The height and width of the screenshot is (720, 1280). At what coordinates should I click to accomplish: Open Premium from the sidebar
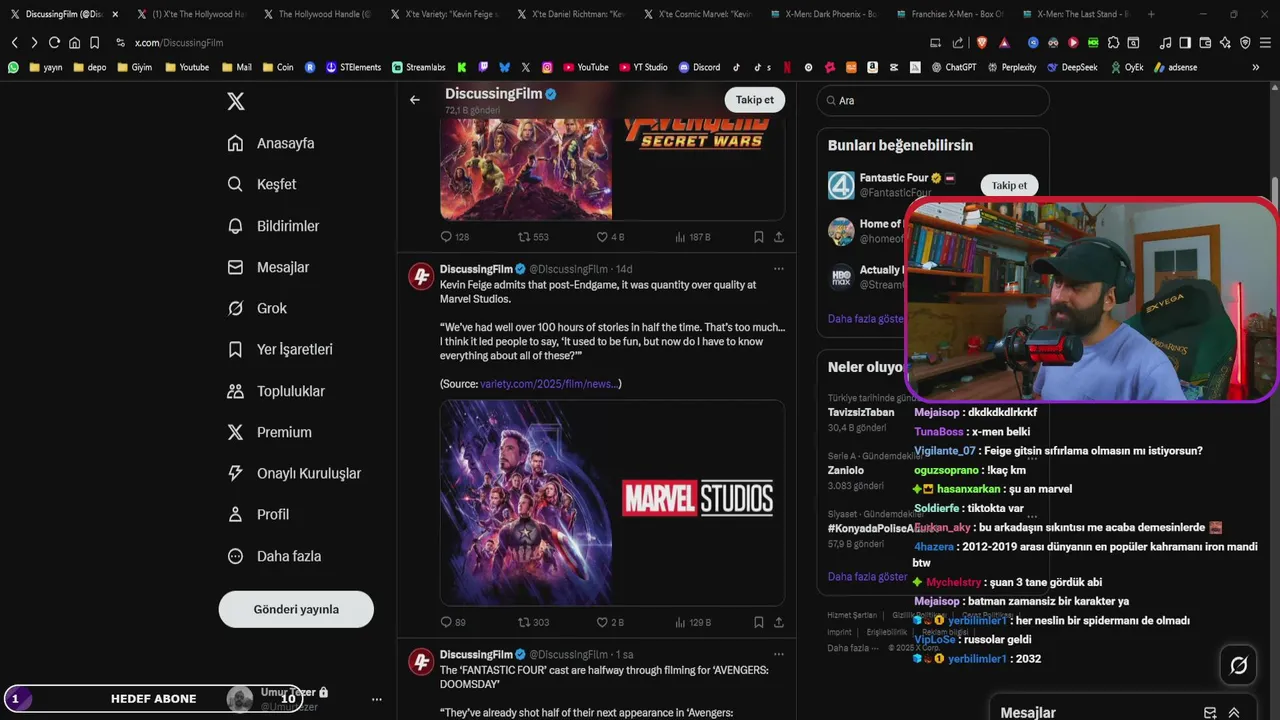coord(270,432)
